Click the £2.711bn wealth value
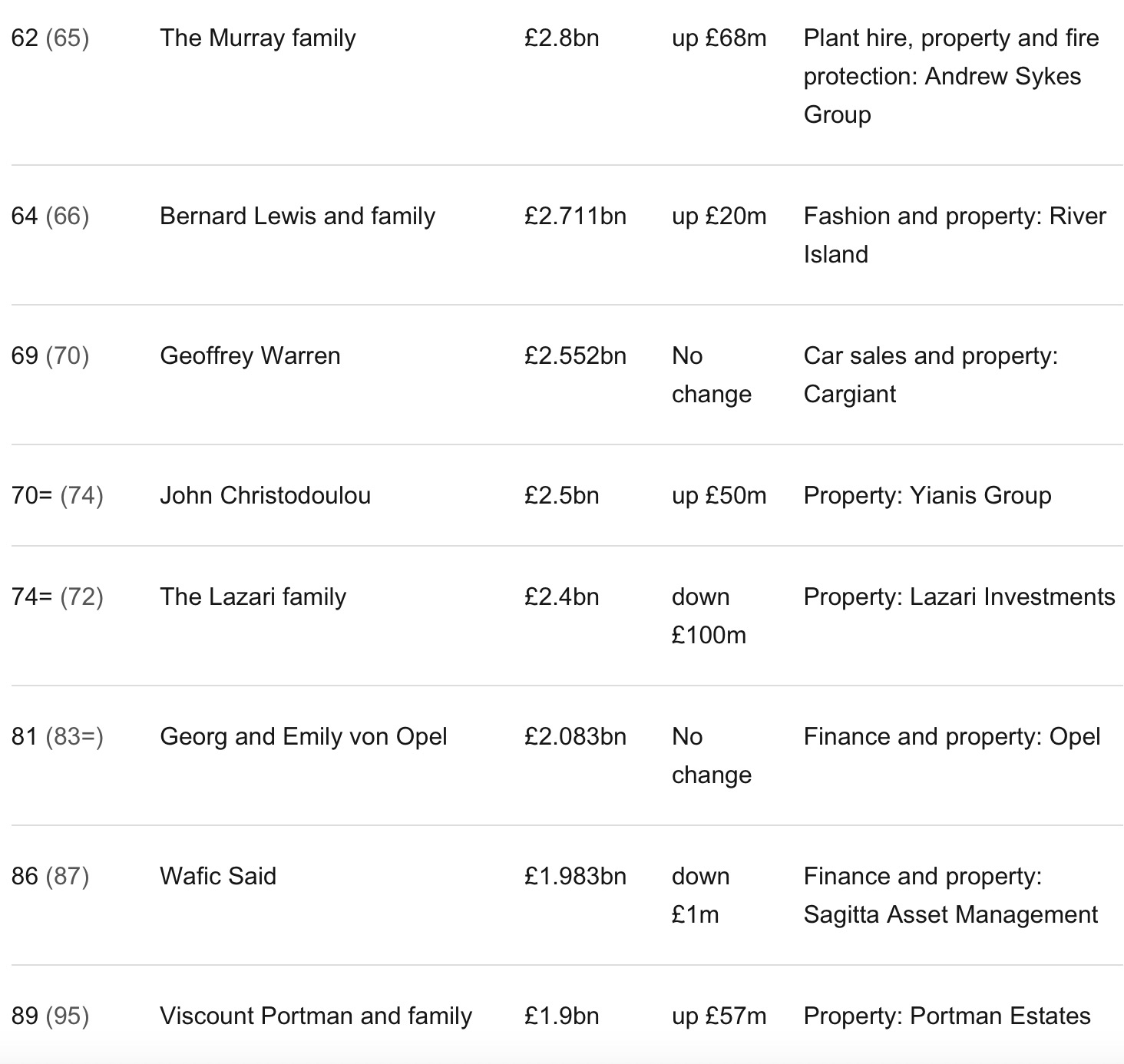This screenshot has width=1124, height=1064. pos(575,216)
